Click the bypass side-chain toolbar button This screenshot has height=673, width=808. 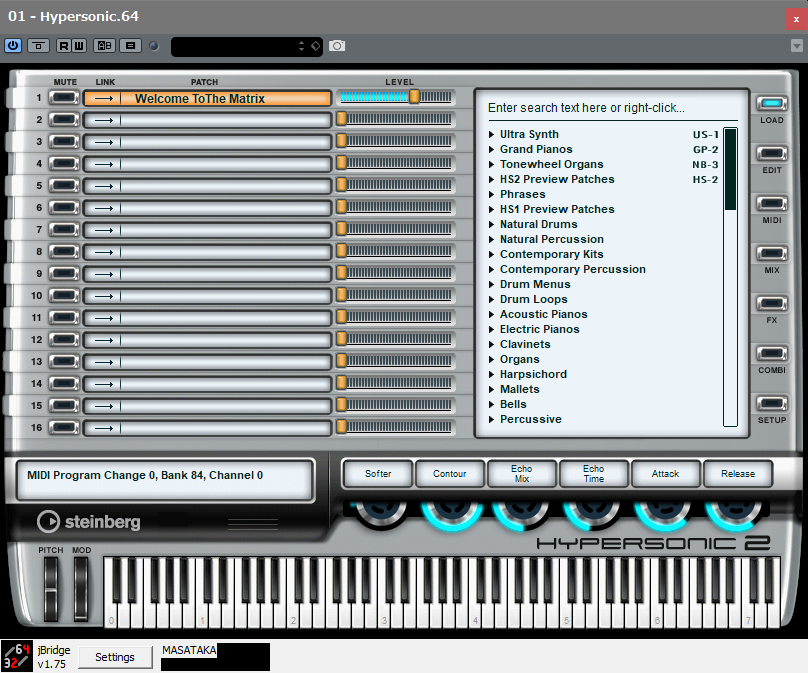38,46
